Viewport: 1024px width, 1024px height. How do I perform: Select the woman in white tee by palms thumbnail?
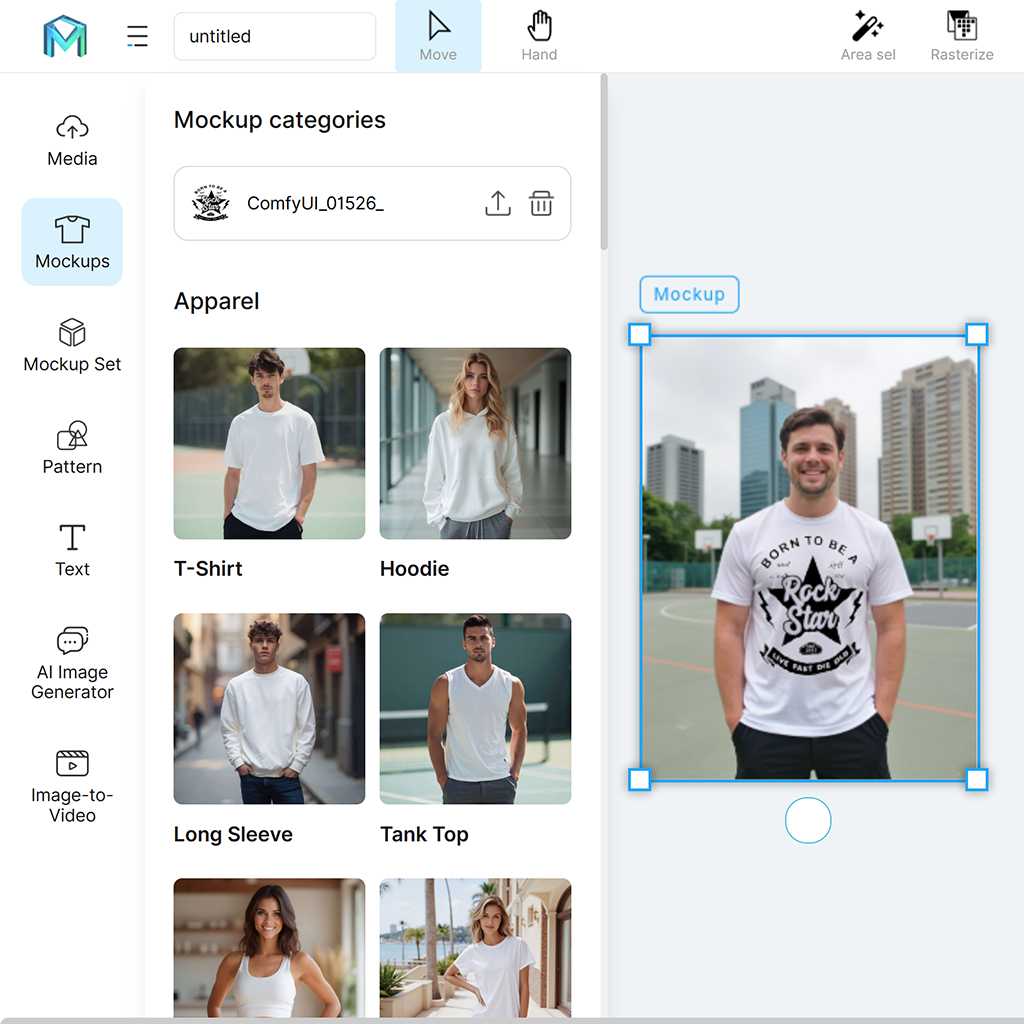[x=475, y=948]
